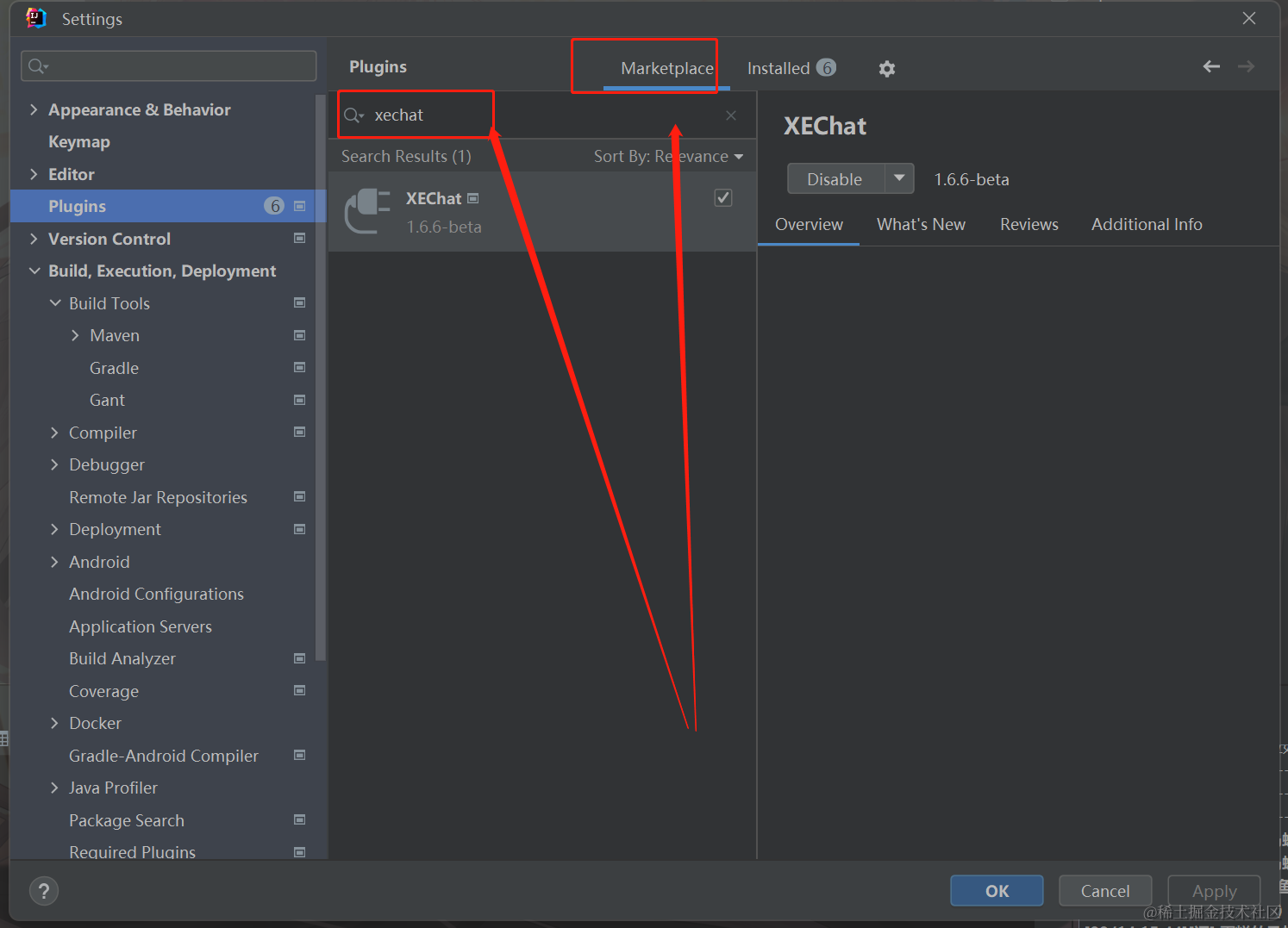Open the Overview tab

809,225
